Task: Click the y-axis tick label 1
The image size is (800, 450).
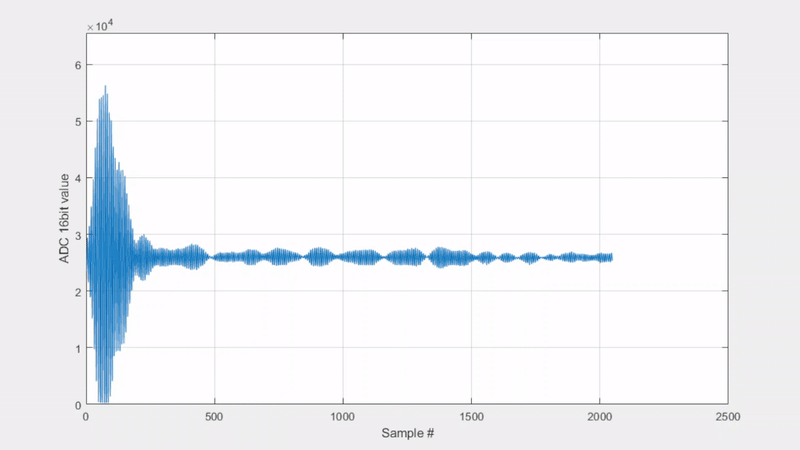Action: (77, 348)
